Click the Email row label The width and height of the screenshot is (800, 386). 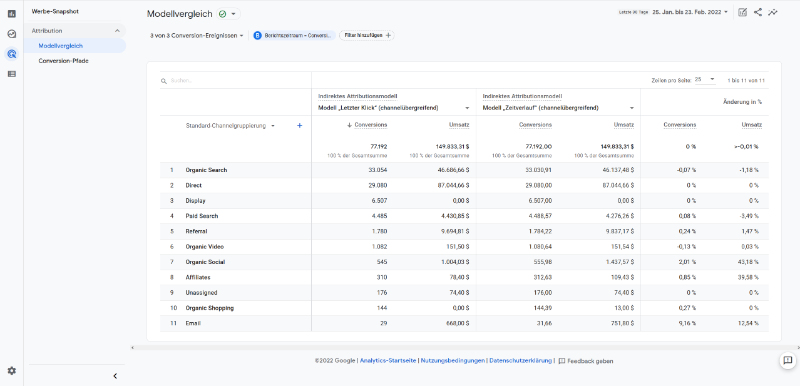coord(193,324)
